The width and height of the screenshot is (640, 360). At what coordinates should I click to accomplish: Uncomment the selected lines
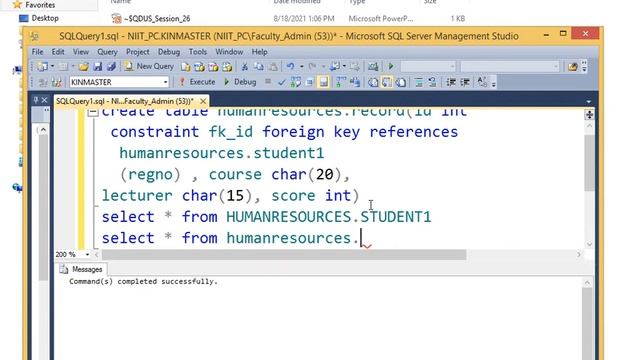432,82
